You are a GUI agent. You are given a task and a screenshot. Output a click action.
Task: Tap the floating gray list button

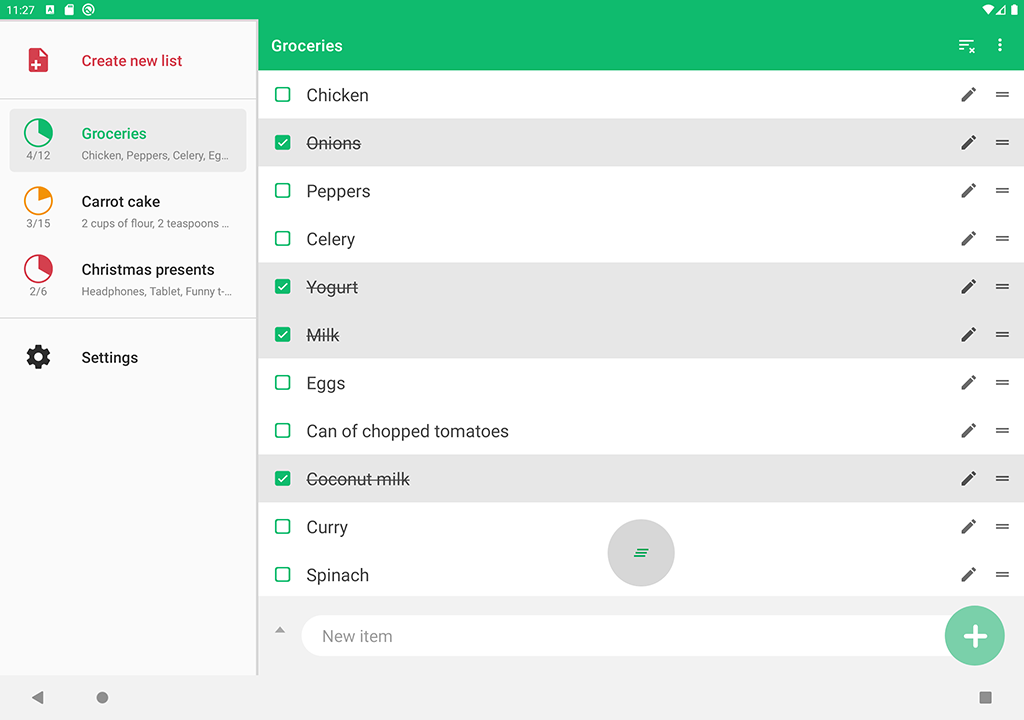[641, 553]
